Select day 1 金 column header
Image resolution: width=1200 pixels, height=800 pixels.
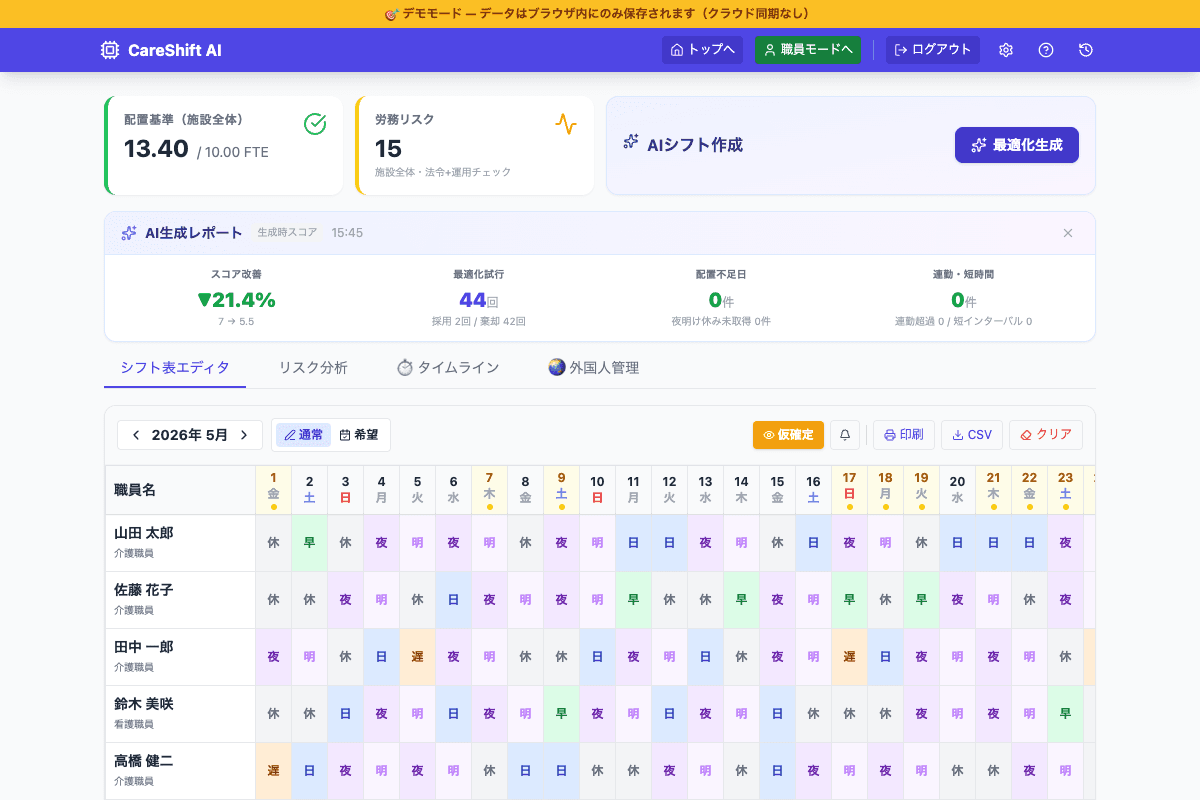(273, 490)
